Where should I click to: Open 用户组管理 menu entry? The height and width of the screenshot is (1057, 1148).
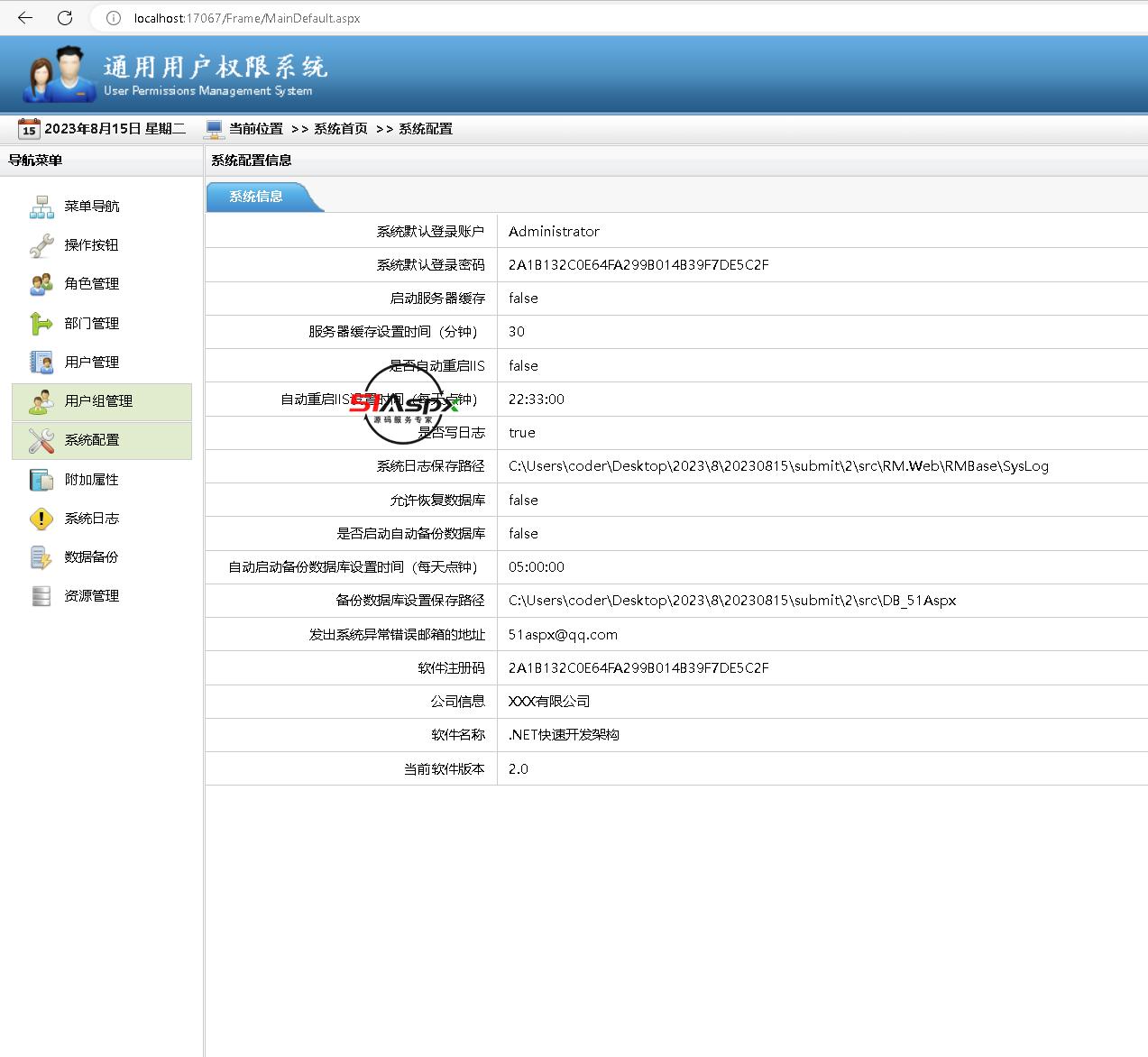(102, 401)
